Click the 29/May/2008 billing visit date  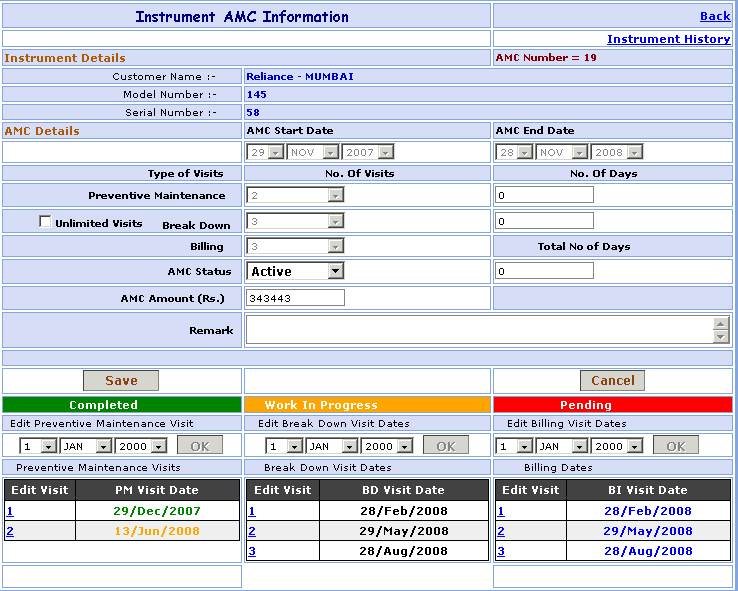click(x=647, y=531)
